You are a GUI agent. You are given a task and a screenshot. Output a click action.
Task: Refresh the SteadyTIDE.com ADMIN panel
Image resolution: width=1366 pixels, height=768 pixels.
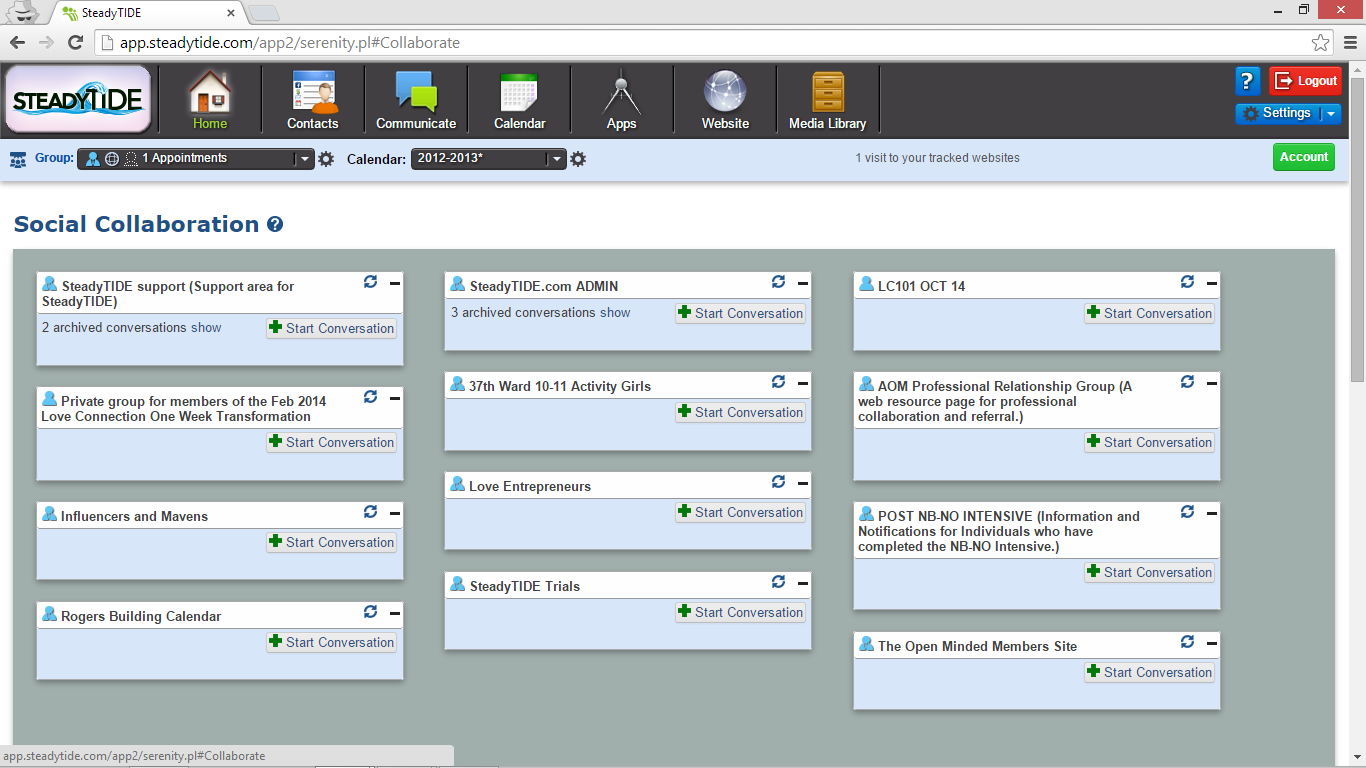778,283
